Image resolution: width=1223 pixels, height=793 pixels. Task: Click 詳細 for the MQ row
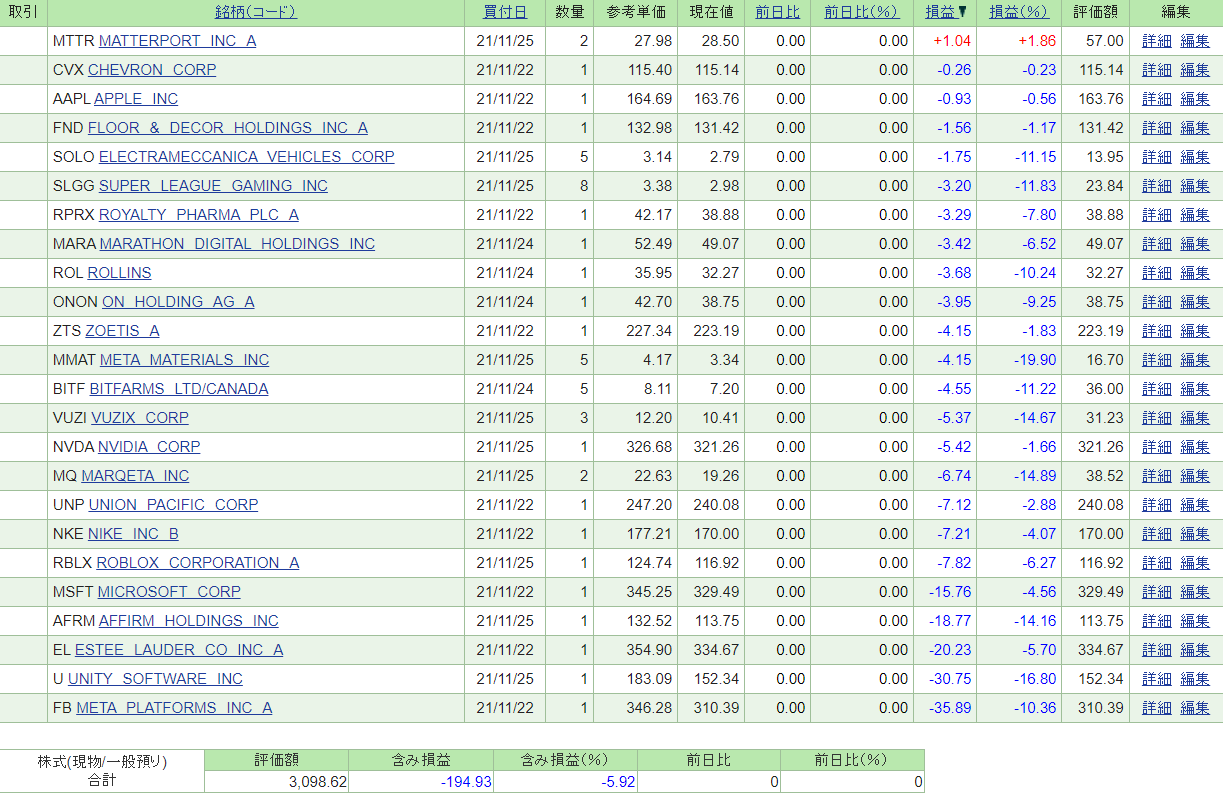(1157, 476)
